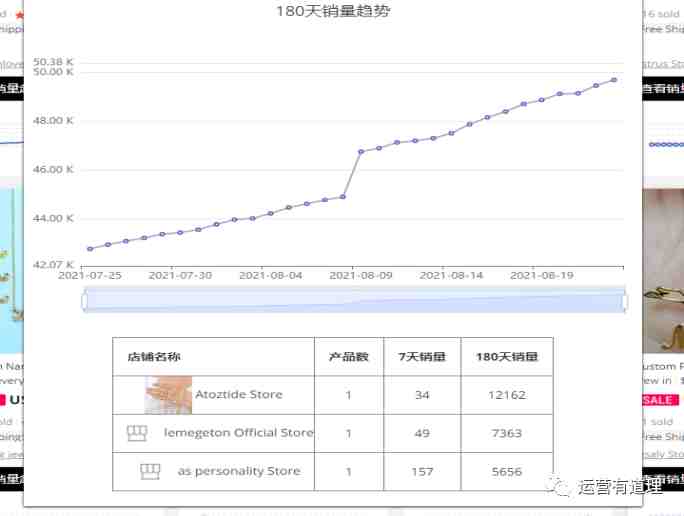Click the first data point on the trend line
The height and width of the screenshot is (516, 684).
90,249
